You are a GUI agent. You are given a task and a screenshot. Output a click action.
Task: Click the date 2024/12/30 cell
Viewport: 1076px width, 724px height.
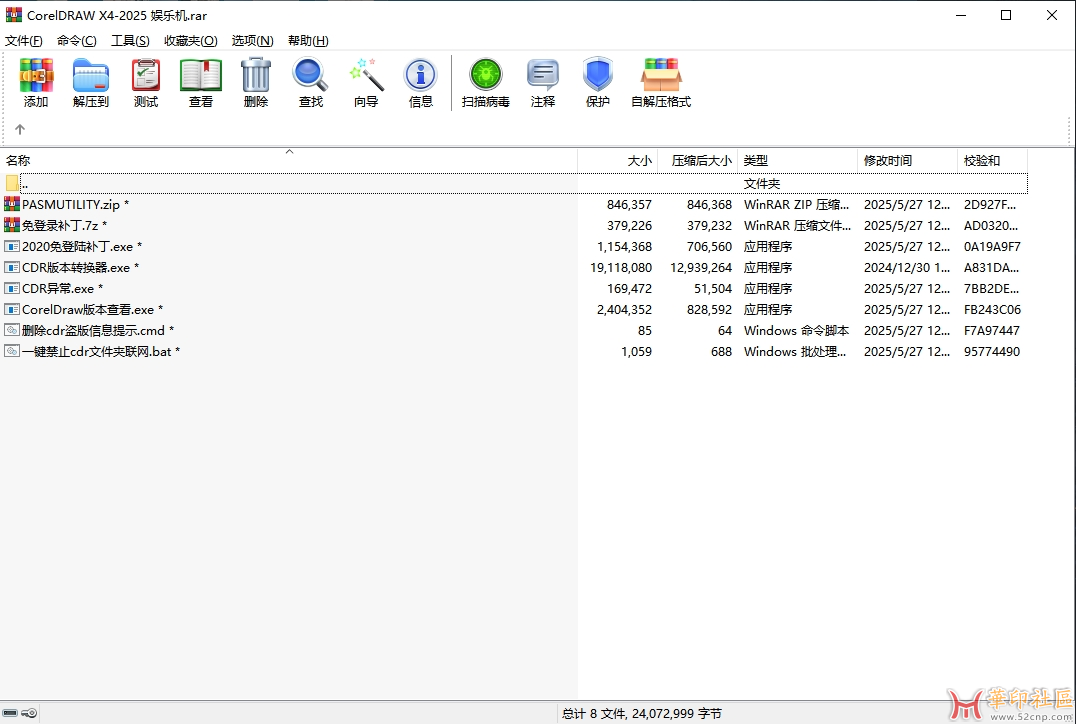click(x=907, y=268)
